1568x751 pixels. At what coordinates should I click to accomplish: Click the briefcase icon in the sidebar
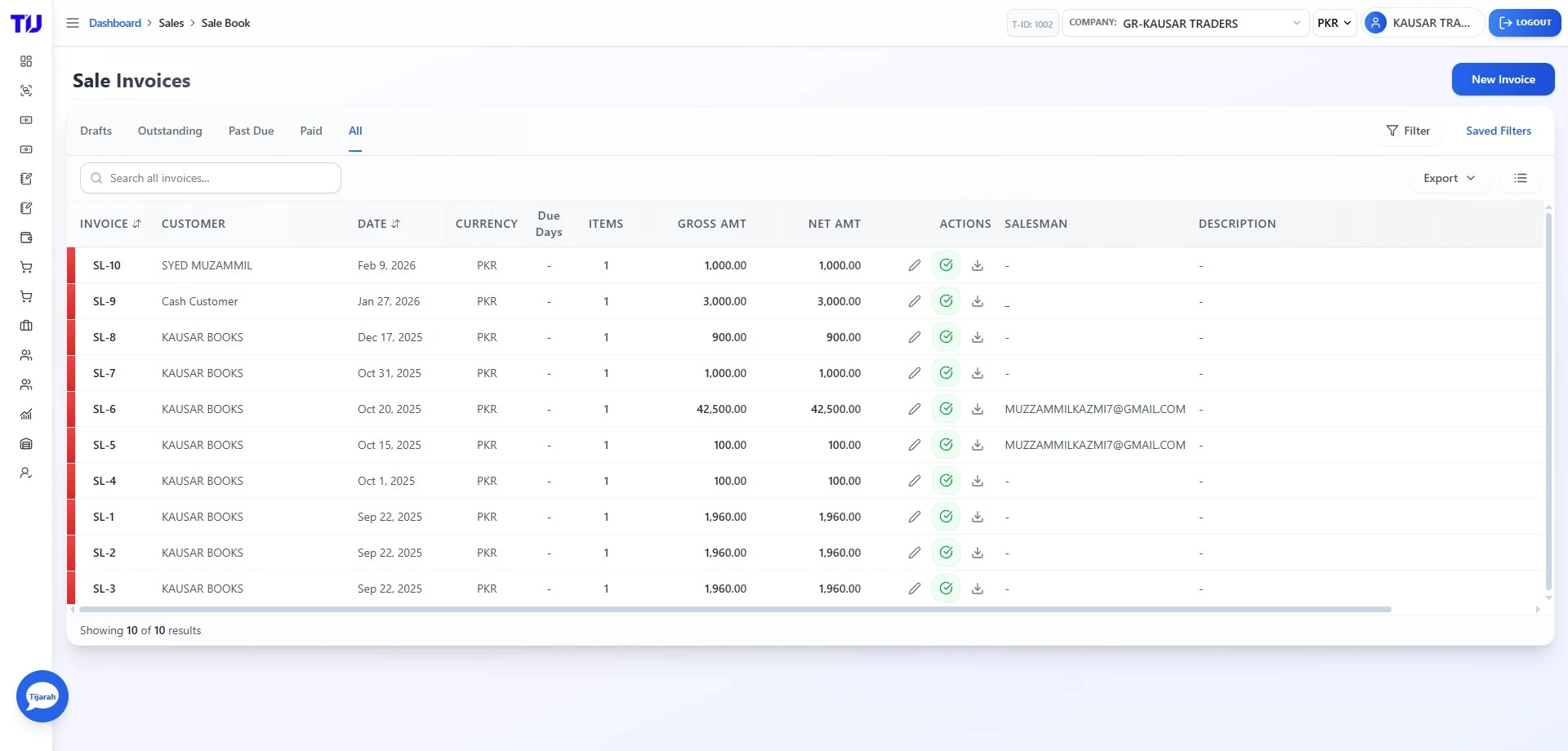click(26, 326)
